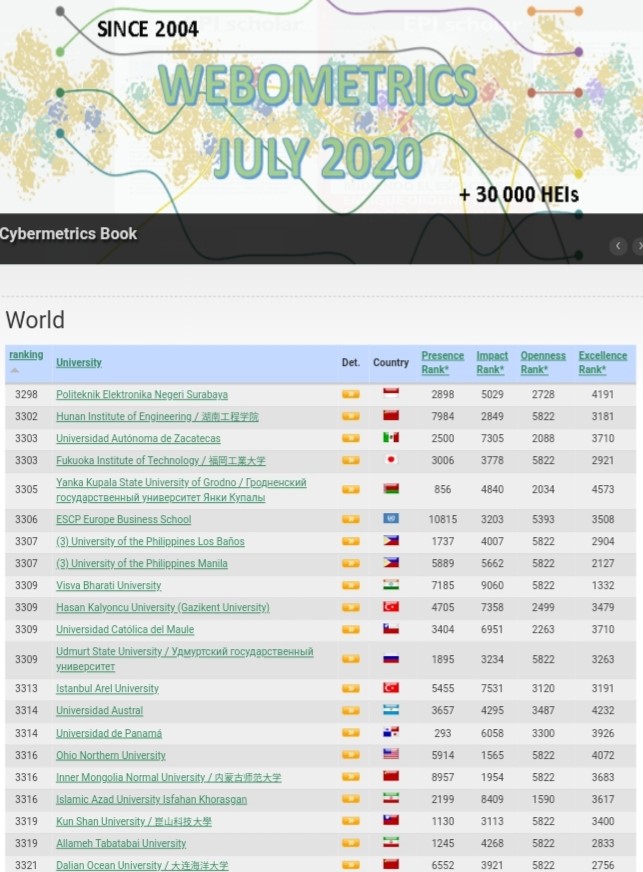Open Ohio Northern University link
The image size is (643, 872).
point(111,755)
